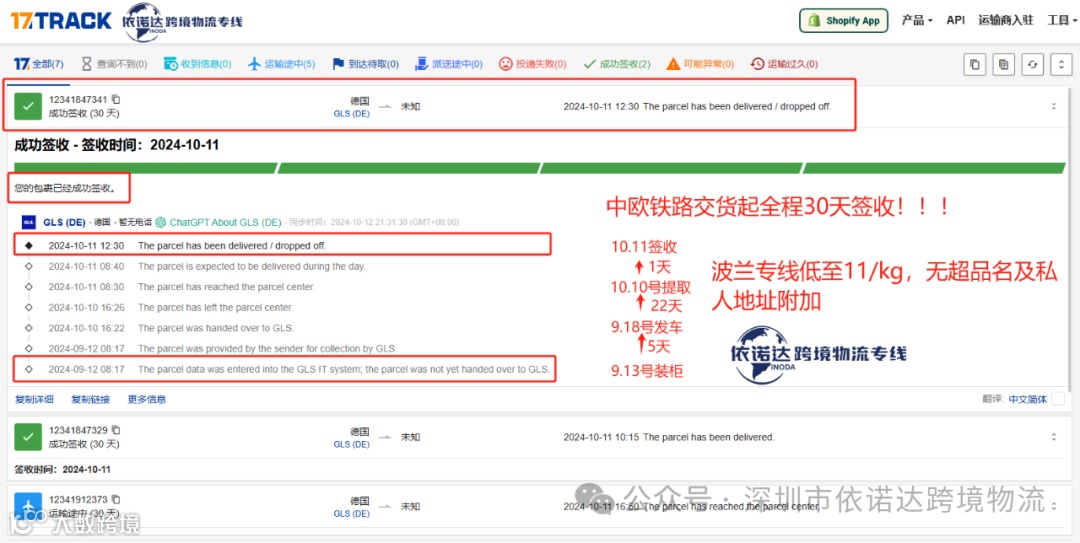This screenshot has width=1080, height=543.
Task: Select the 全部(7) tab
Action: pos(39,64)
